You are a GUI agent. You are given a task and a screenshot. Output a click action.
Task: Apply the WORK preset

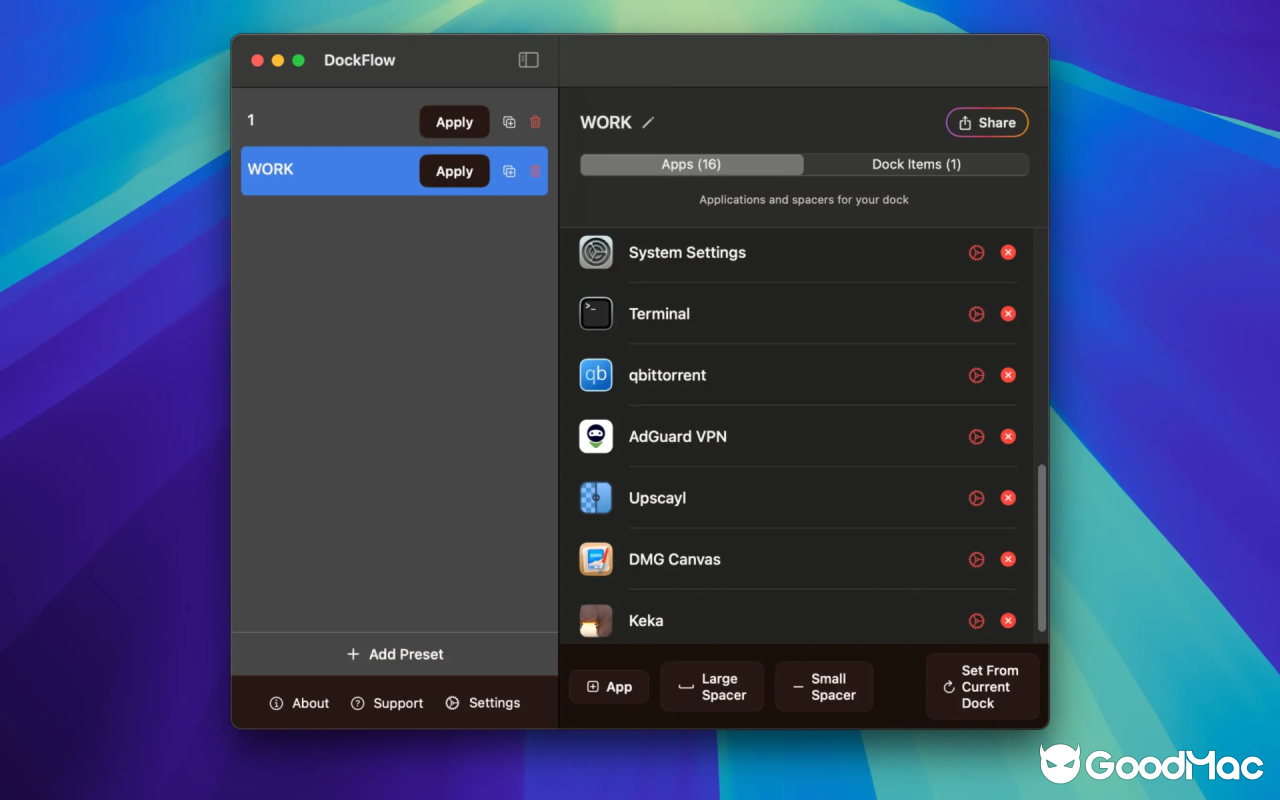tap(454, 170)
